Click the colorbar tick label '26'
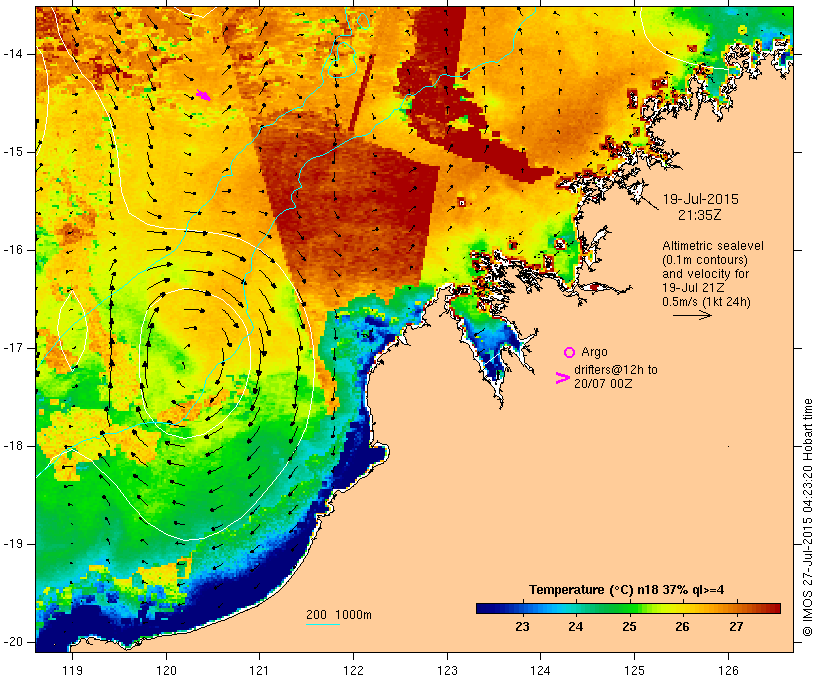This screenshot has height=680, width=820. pyautogui.click(x=682, y=627)
